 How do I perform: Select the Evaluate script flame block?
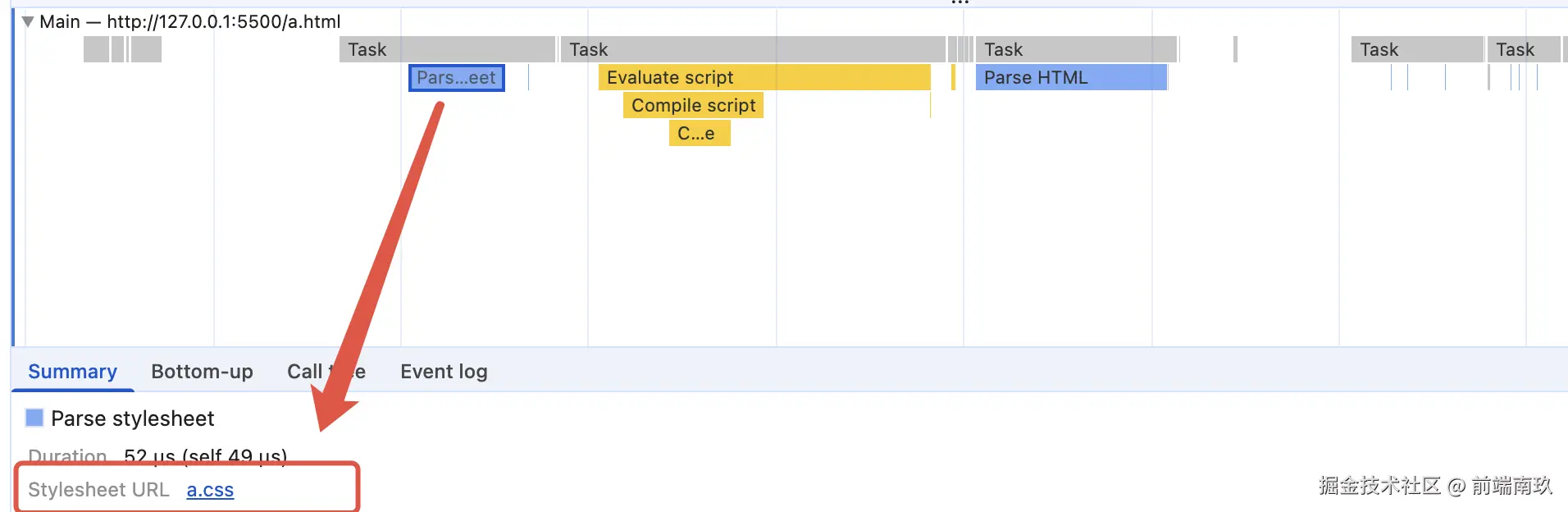(x=763, y=78)
